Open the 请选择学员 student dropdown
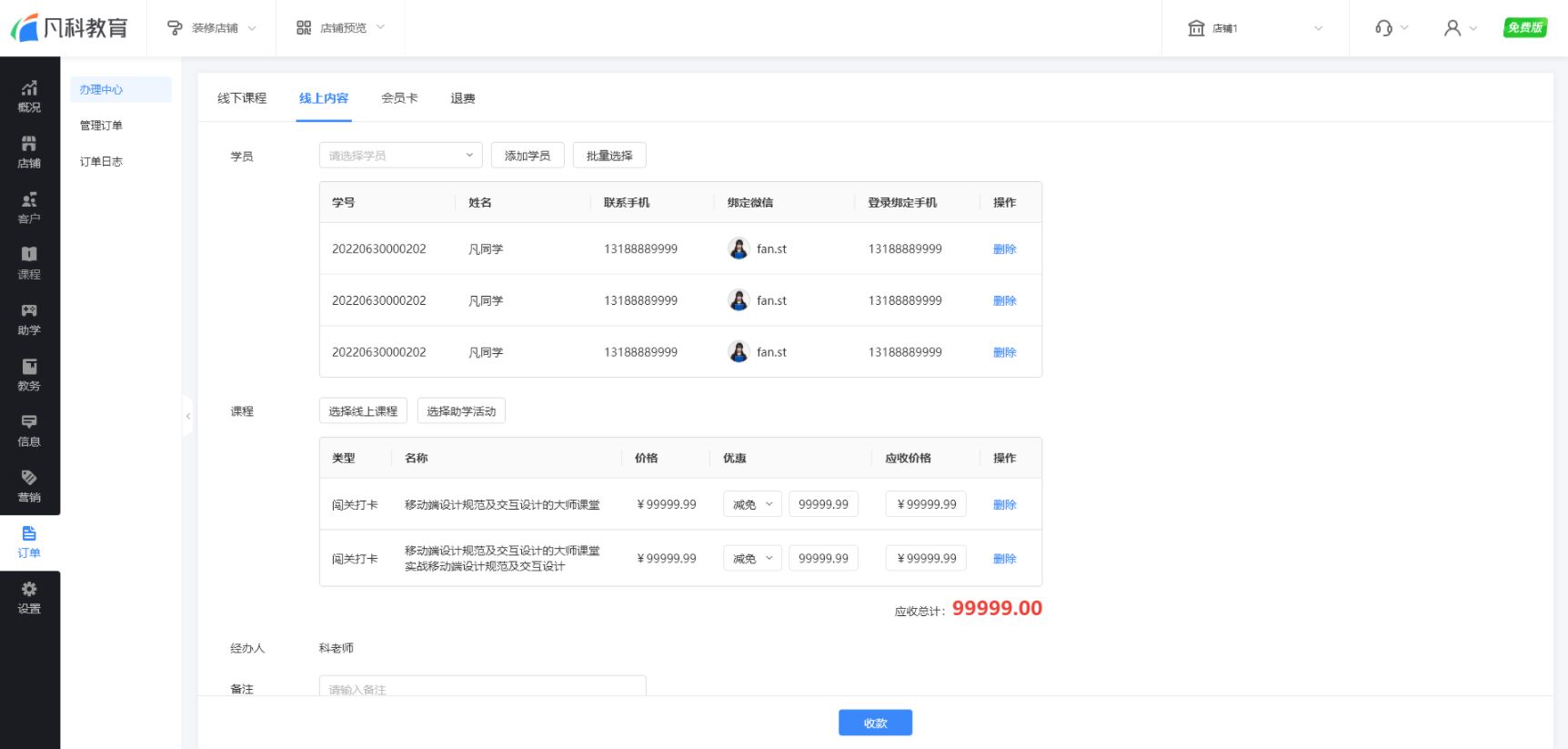This screenshot has height=749, width=1568. (x=400, y=155)
